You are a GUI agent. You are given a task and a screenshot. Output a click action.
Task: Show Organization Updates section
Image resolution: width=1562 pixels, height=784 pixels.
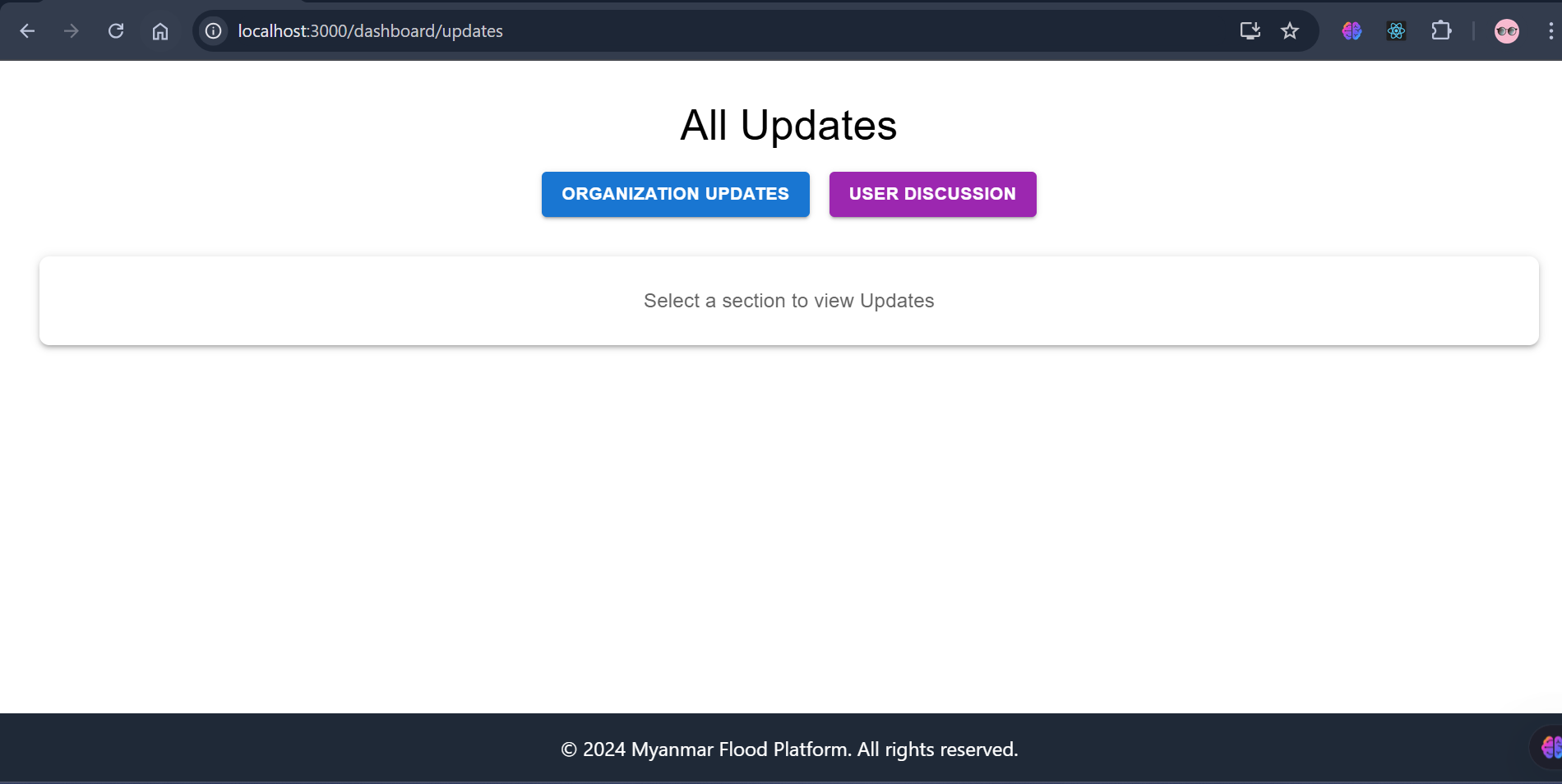pos(676,194)
